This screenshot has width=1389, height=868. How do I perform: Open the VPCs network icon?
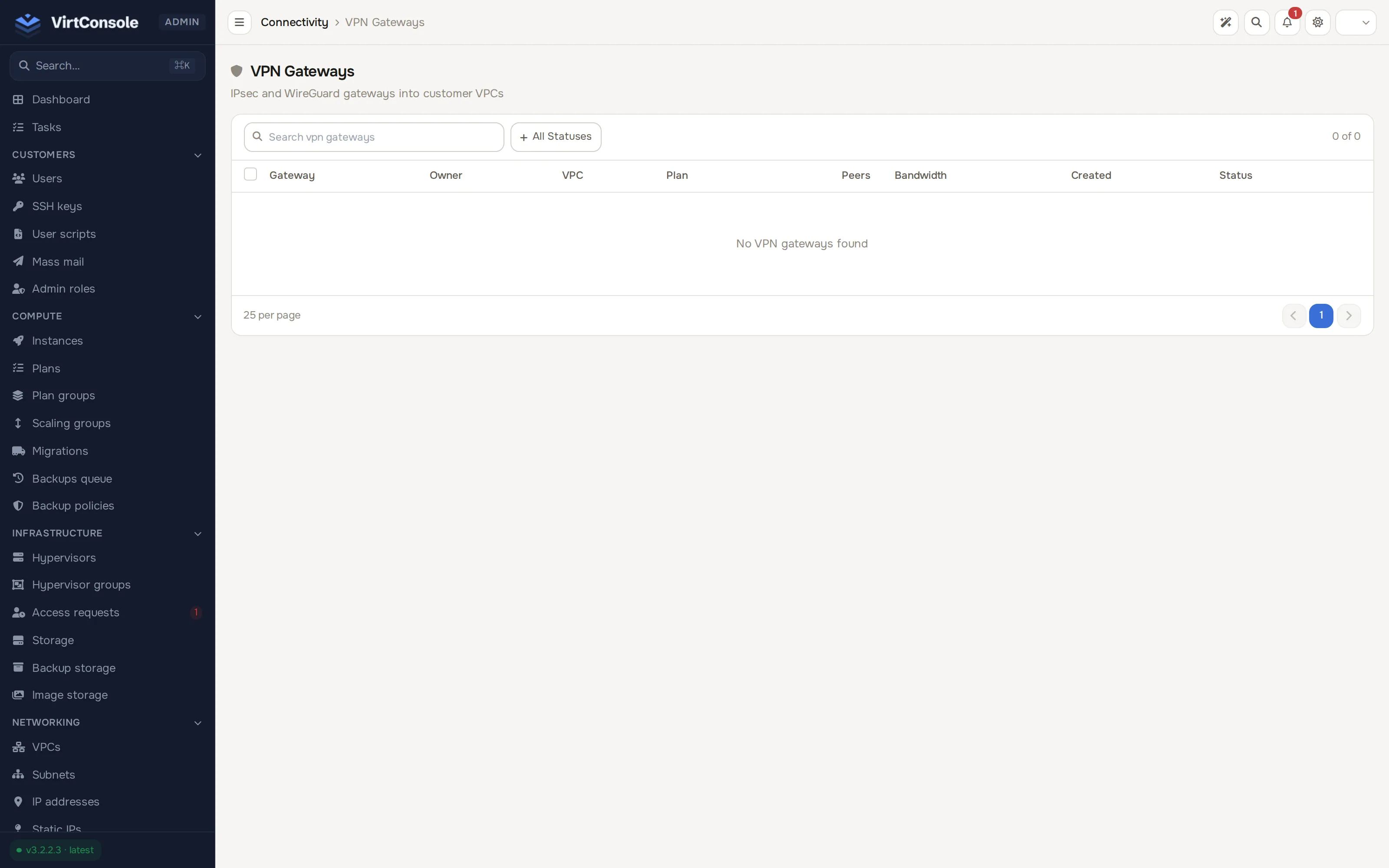18,747
